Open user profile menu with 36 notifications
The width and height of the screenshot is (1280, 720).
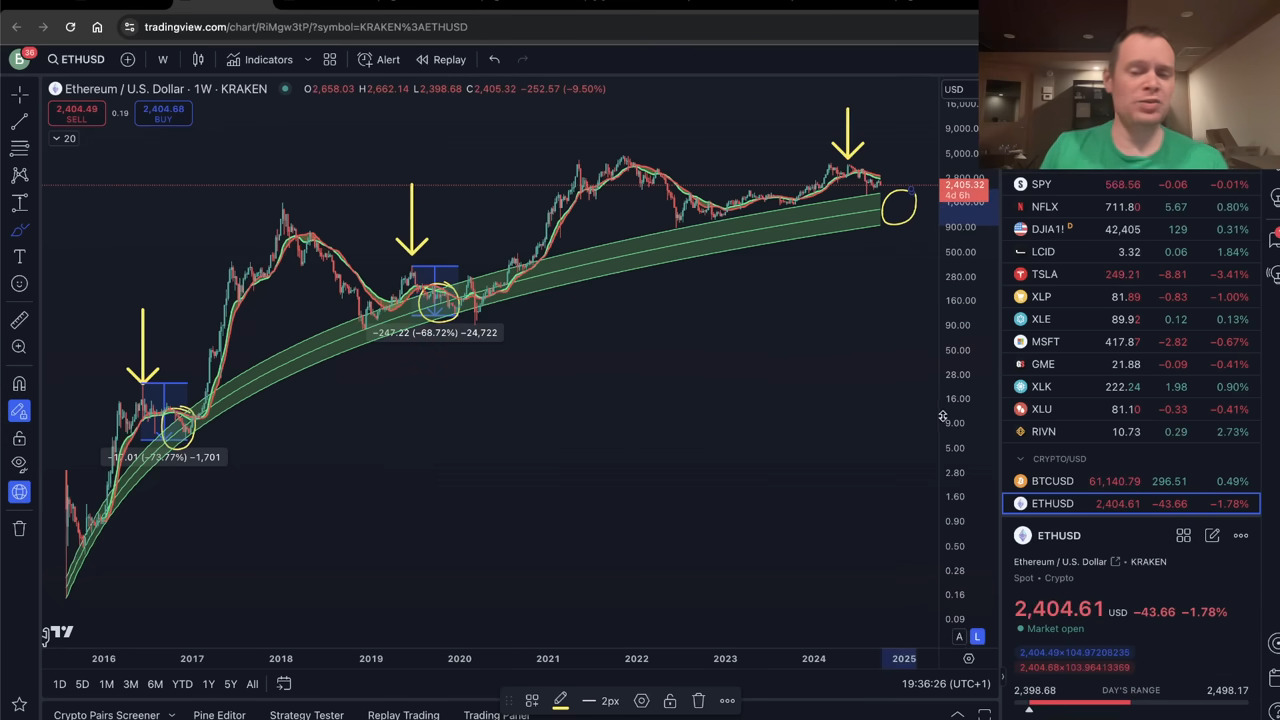(19, 59)
